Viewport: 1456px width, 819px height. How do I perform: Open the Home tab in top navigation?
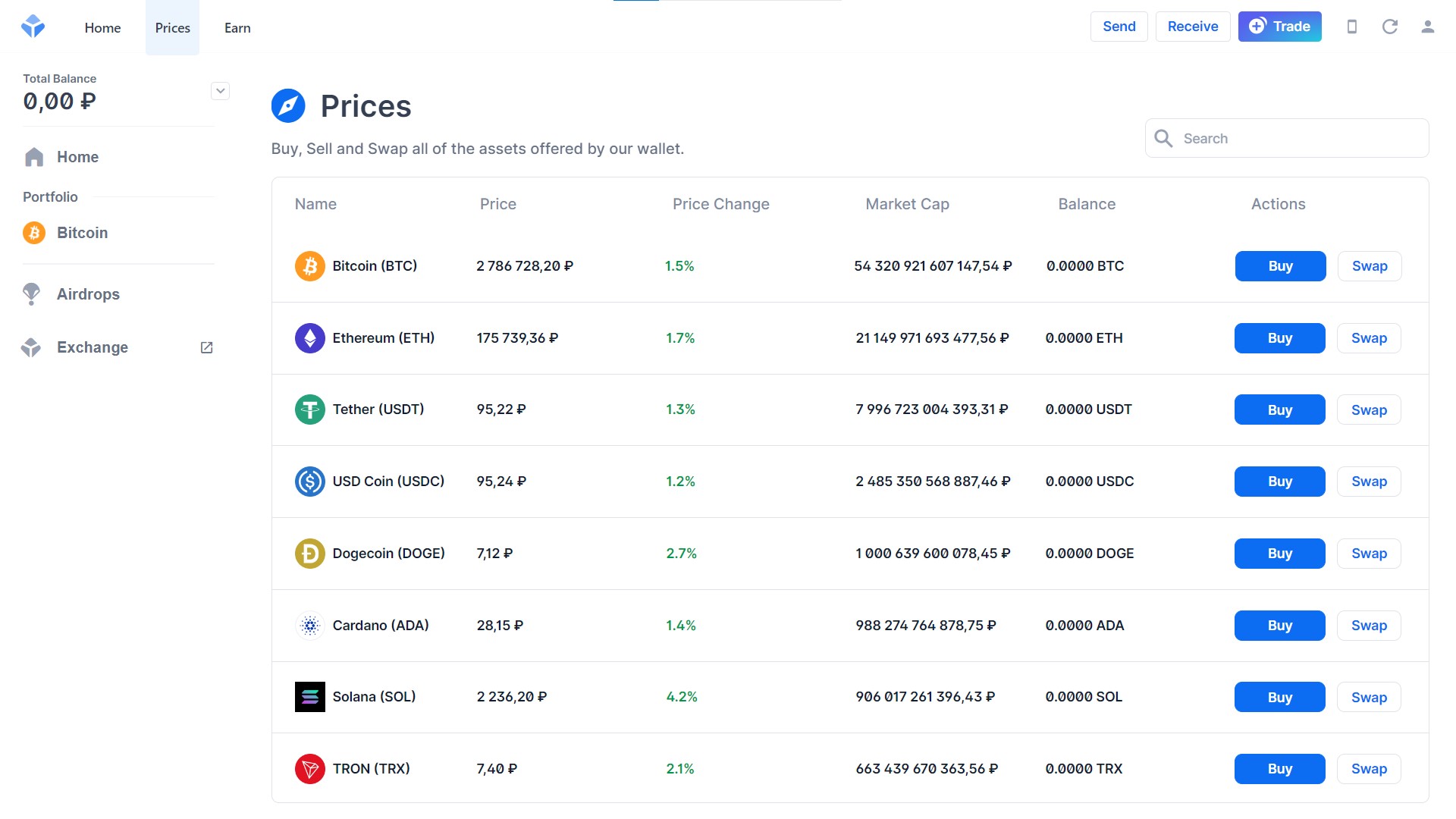click(x=102, y=27)
